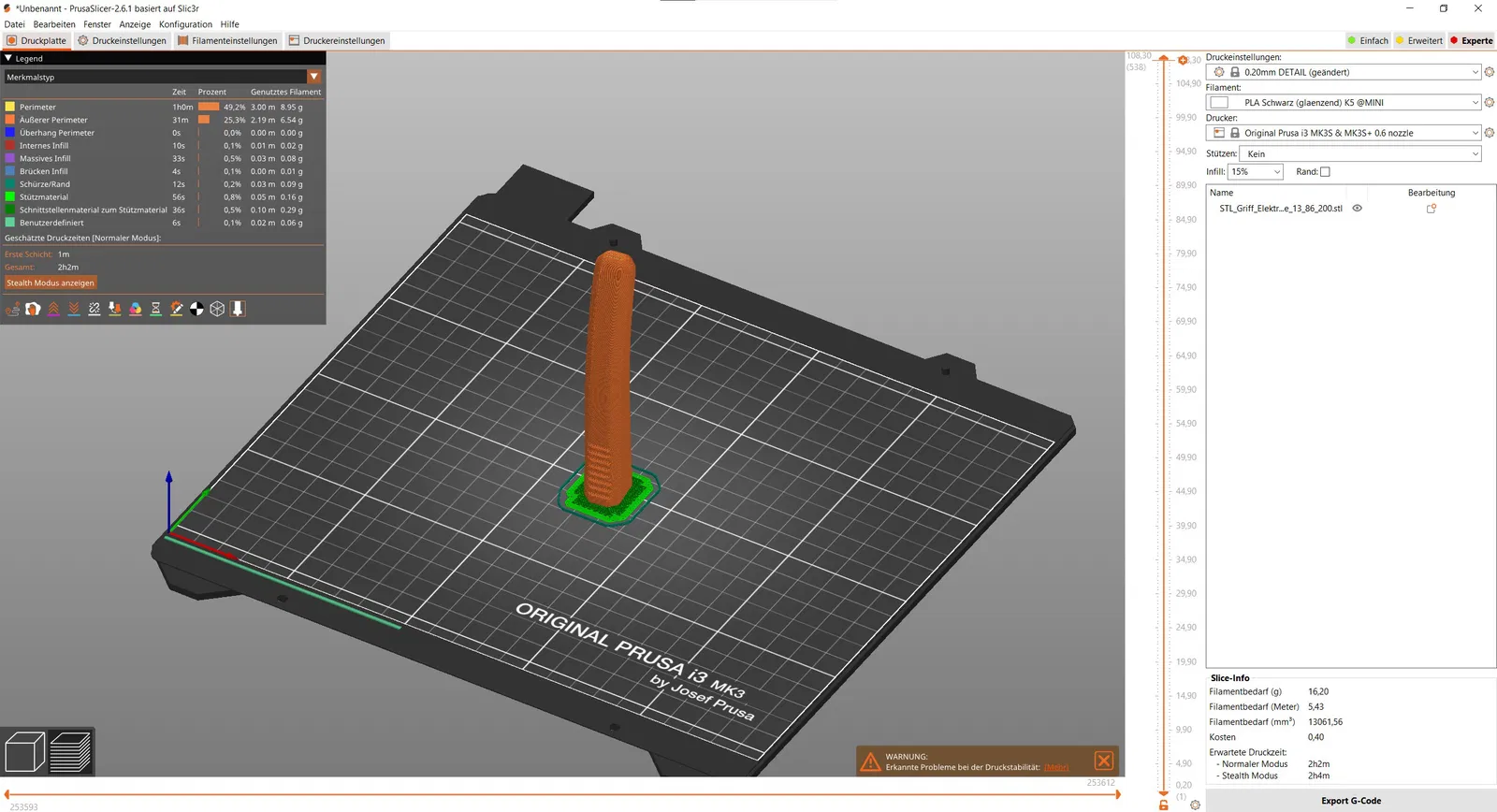This screenshot has height=812, width=1497.
Task: Collapse the Legend panel
Action: (x=8, y=58)
